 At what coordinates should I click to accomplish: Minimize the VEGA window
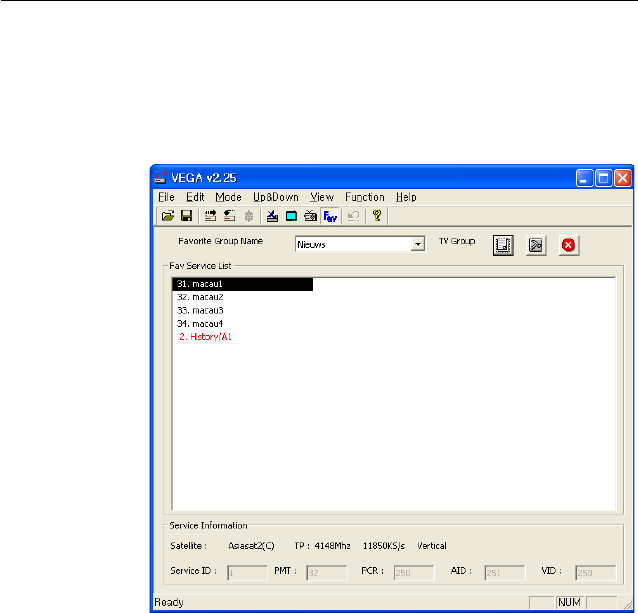(x=584, y=178)
